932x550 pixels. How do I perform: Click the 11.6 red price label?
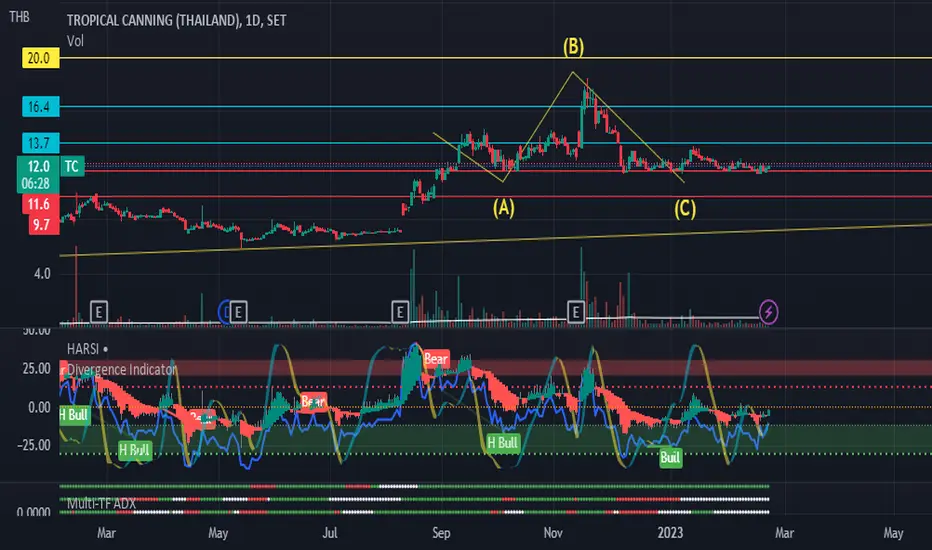pyautogui.click(x=40, y=205)
